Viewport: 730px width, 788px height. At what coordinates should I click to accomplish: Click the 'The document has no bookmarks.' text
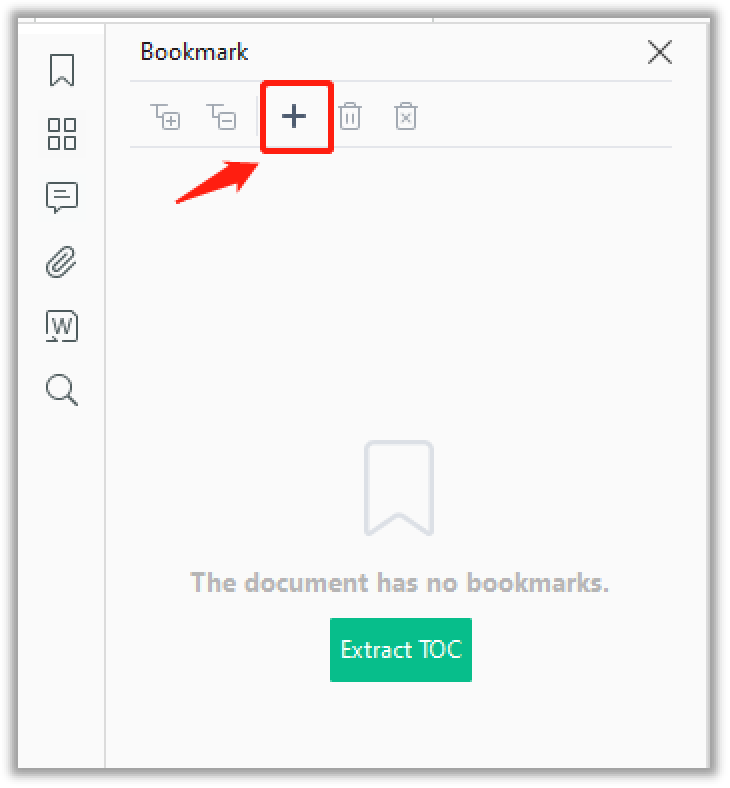click(399, 583)
